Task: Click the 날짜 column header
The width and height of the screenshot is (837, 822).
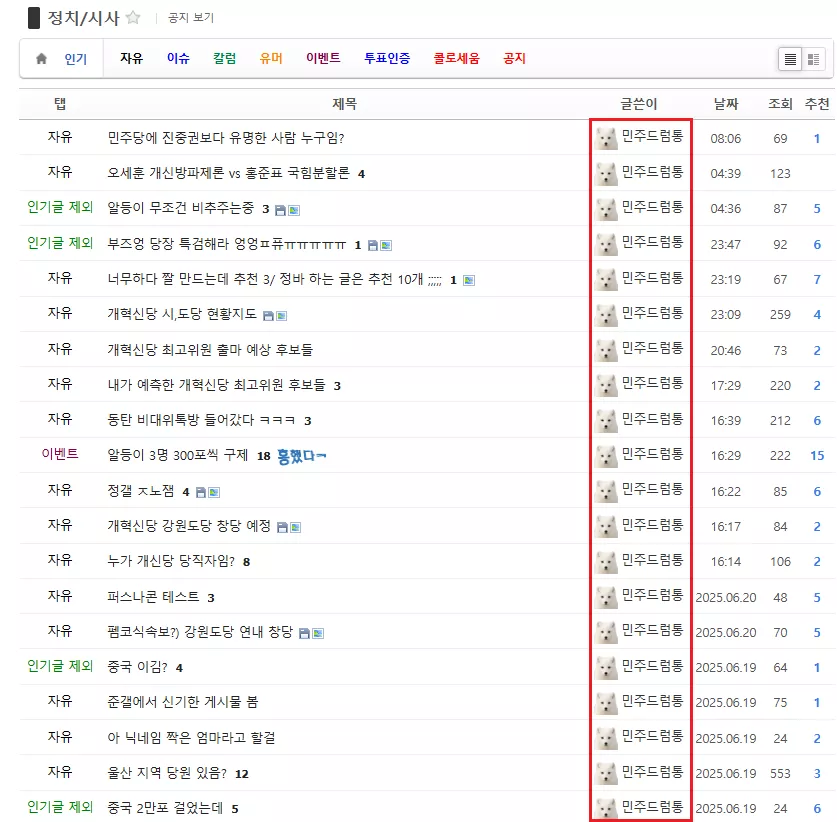Action: pyautogui.click(x=726, y=104)
